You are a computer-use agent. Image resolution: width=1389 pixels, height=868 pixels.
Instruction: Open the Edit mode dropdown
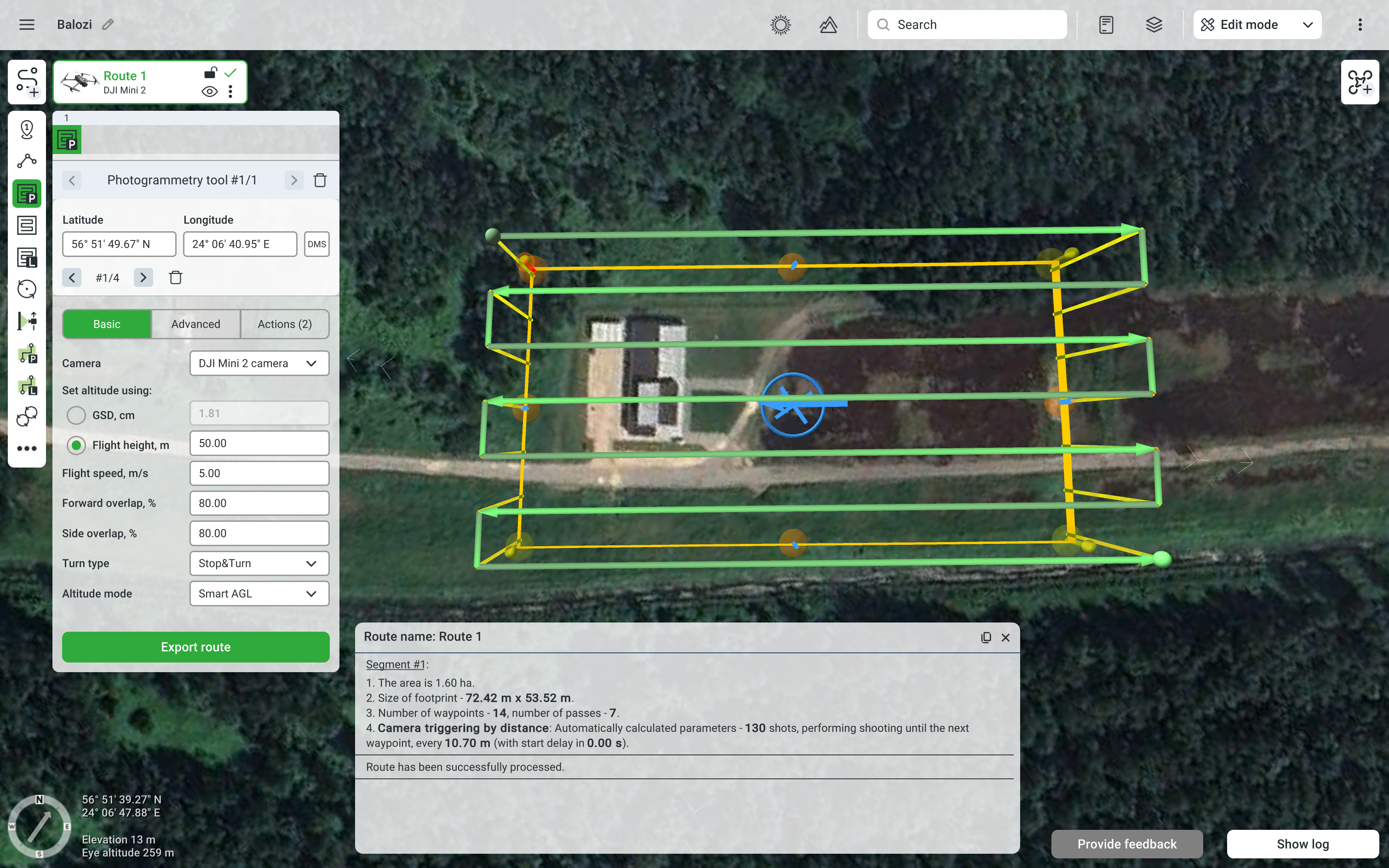[x=1257, y=25]
